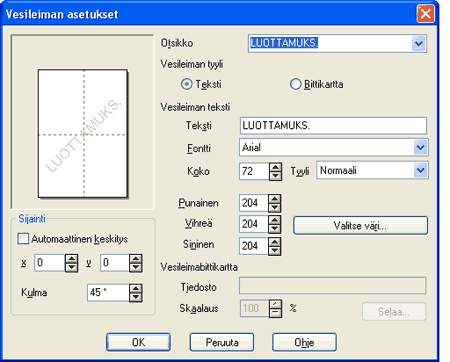Decrease the x position value

click(72, 267)
